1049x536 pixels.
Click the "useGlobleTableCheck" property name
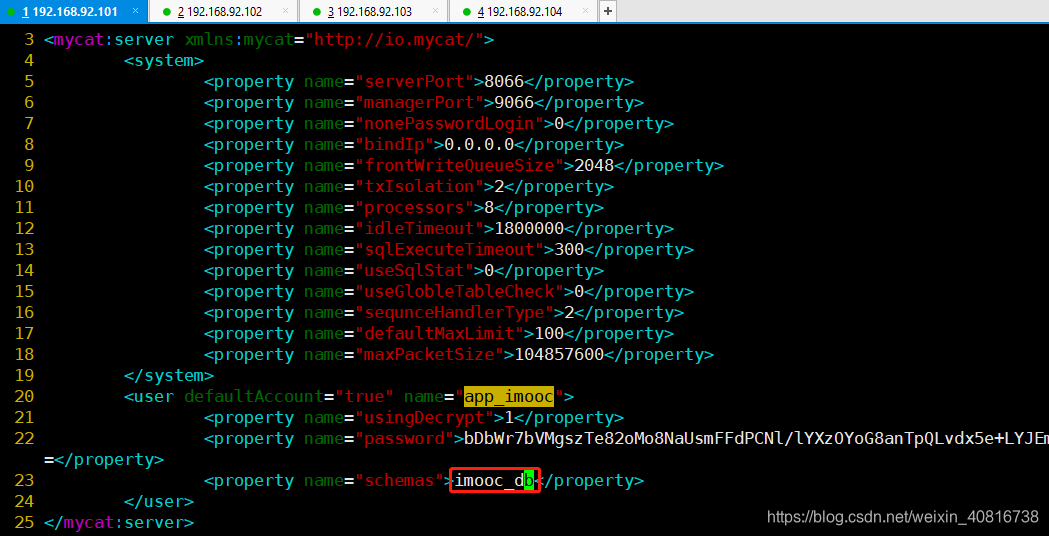coord(459,292)
